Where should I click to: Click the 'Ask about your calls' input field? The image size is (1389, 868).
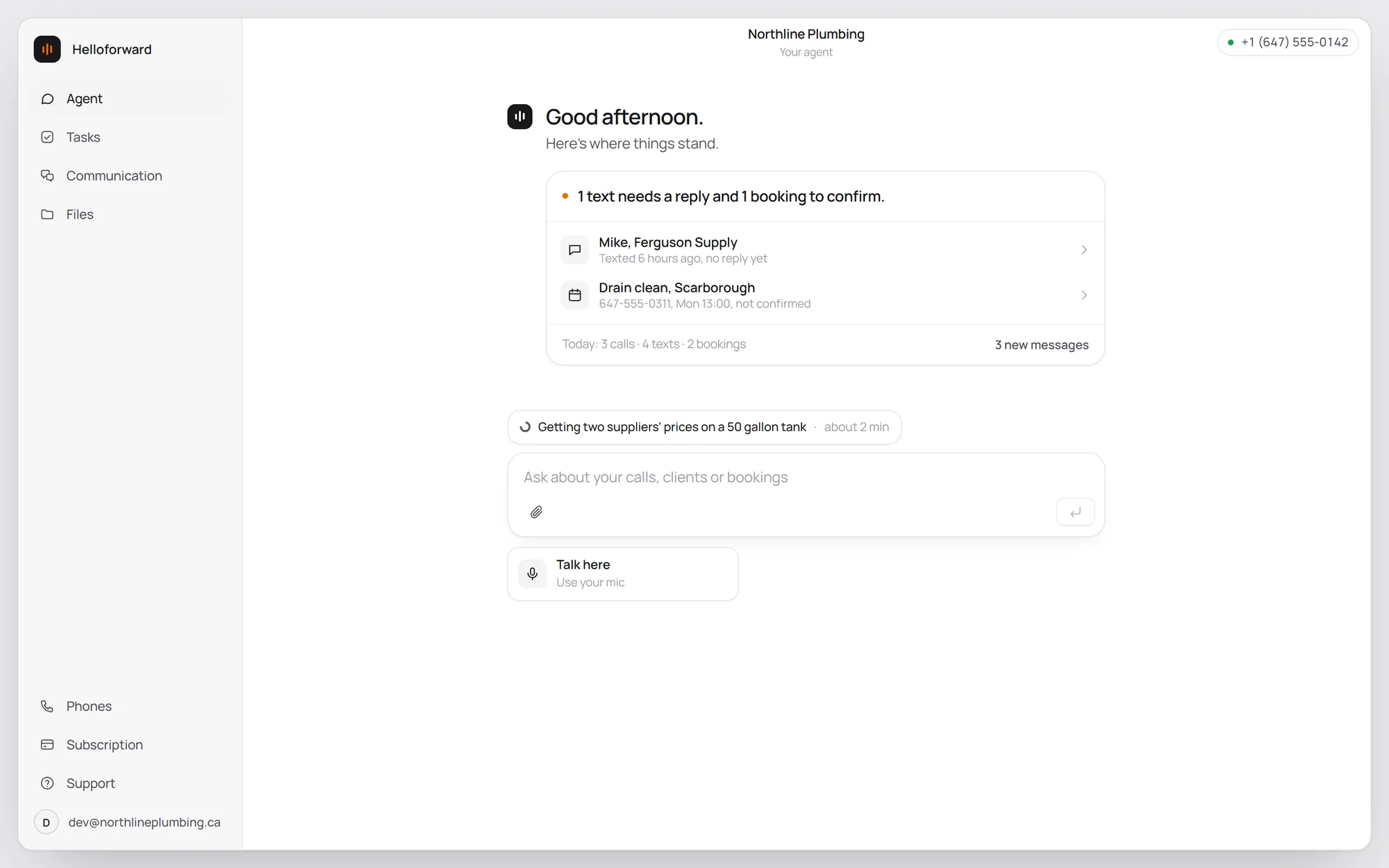[806, 478]
